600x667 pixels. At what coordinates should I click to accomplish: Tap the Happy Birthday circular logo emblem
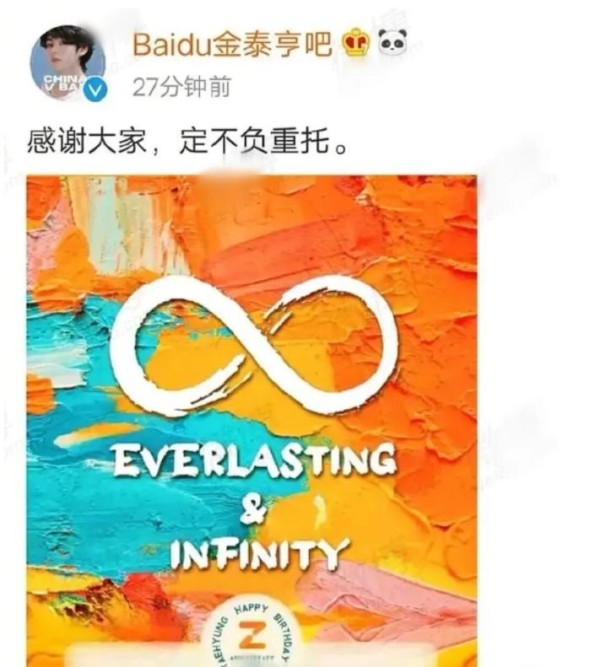[254, 635]
